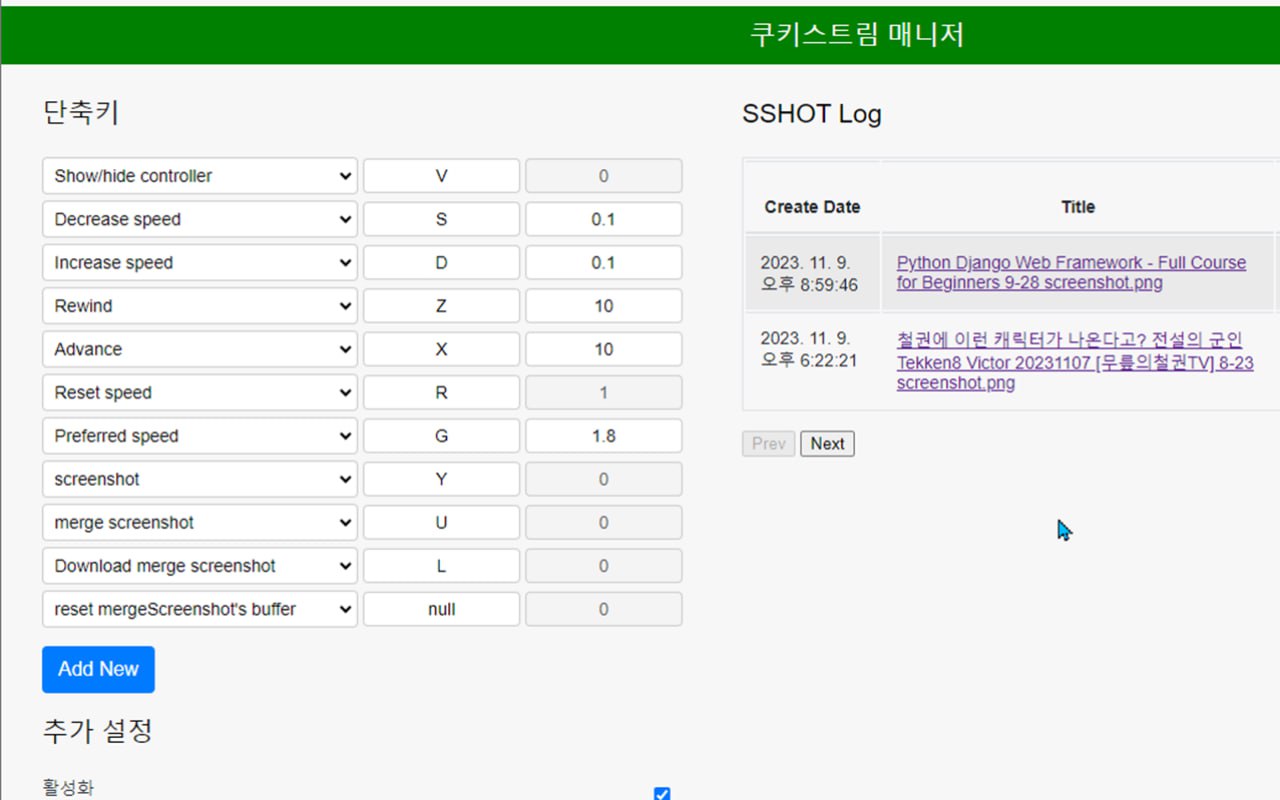Edit shortcut key field containing Y
This screenshot has width=1280, height=800.
(x=441, y=479)
